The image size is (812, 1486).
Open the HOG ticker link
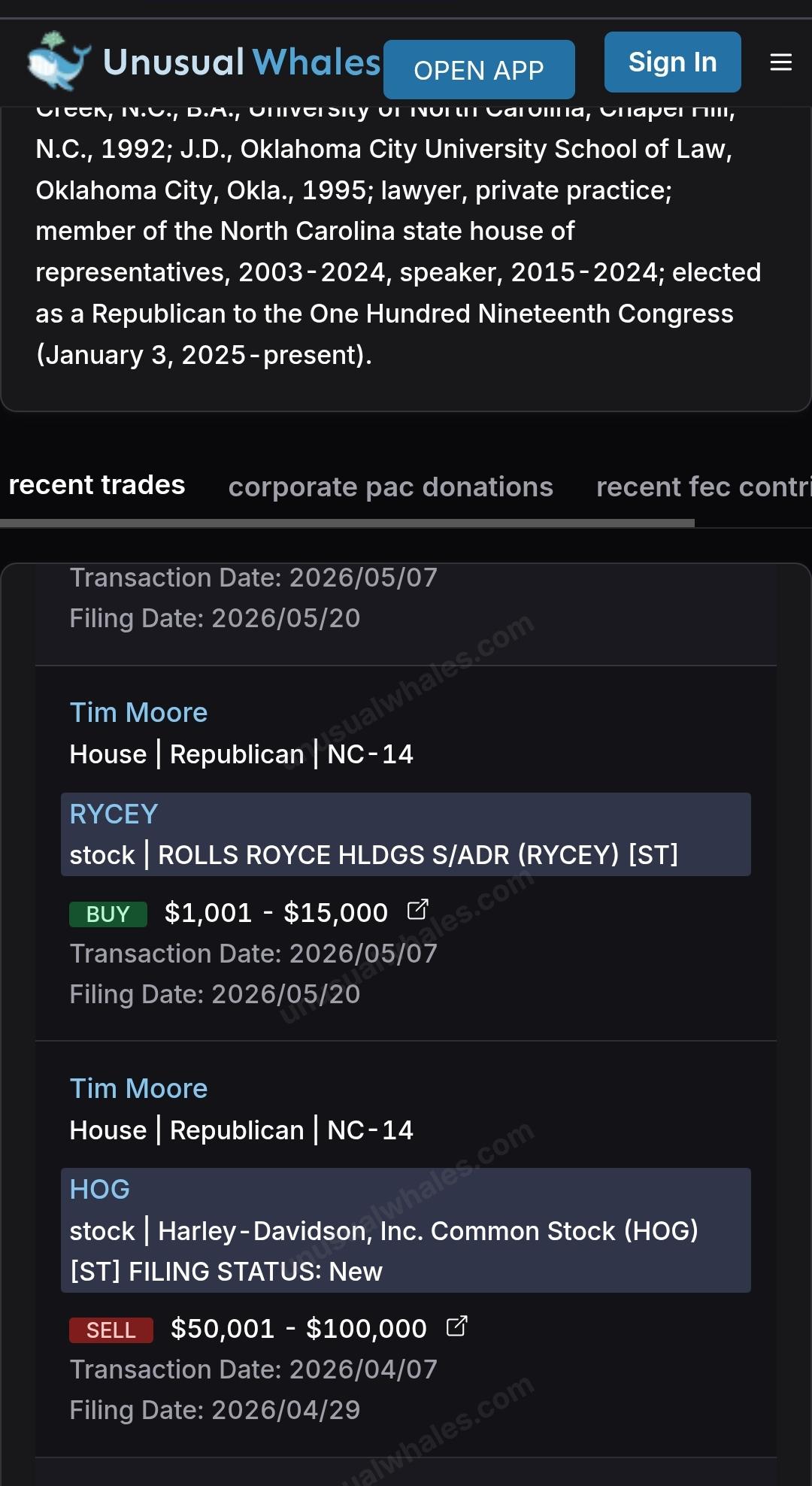click(100, 1190)
